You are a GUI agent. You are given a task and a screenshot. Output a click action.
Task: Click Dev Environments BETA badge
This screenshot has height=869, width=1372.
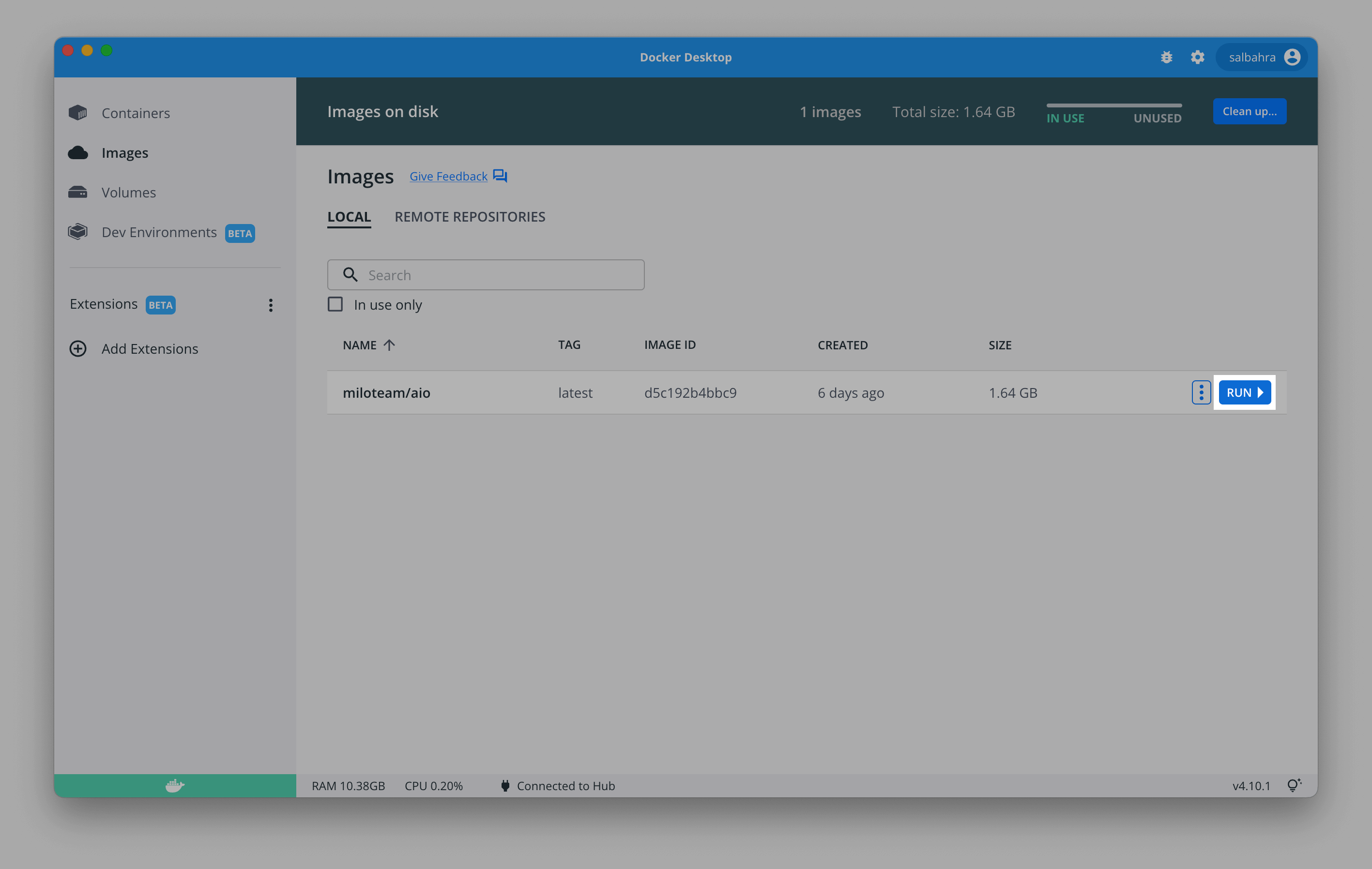tap(240, 234)
